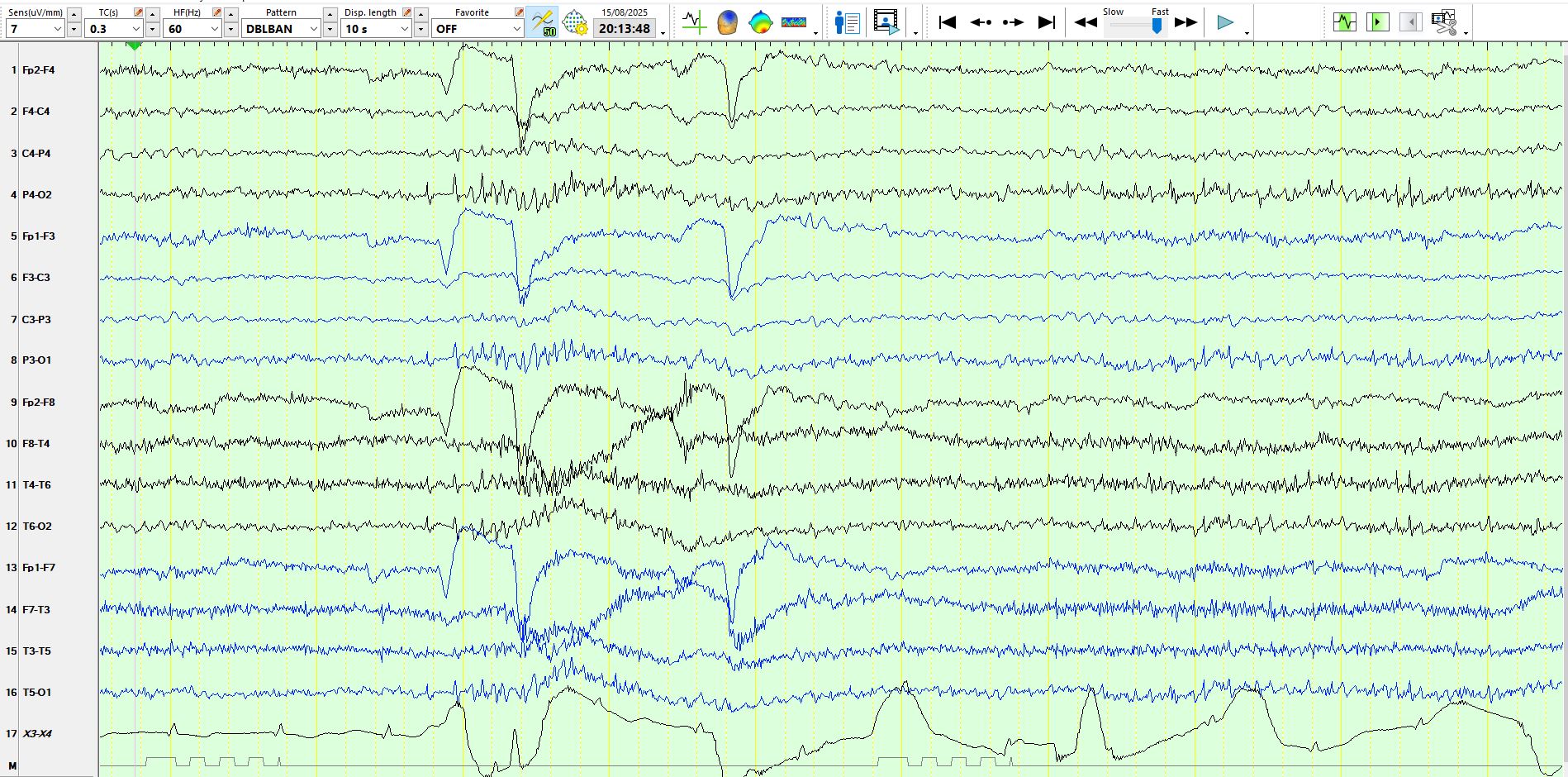Image resolution: width=1568 pixels, height=777 pixels.
Task: Jump to the end of recording
Action: (1047, 22)
